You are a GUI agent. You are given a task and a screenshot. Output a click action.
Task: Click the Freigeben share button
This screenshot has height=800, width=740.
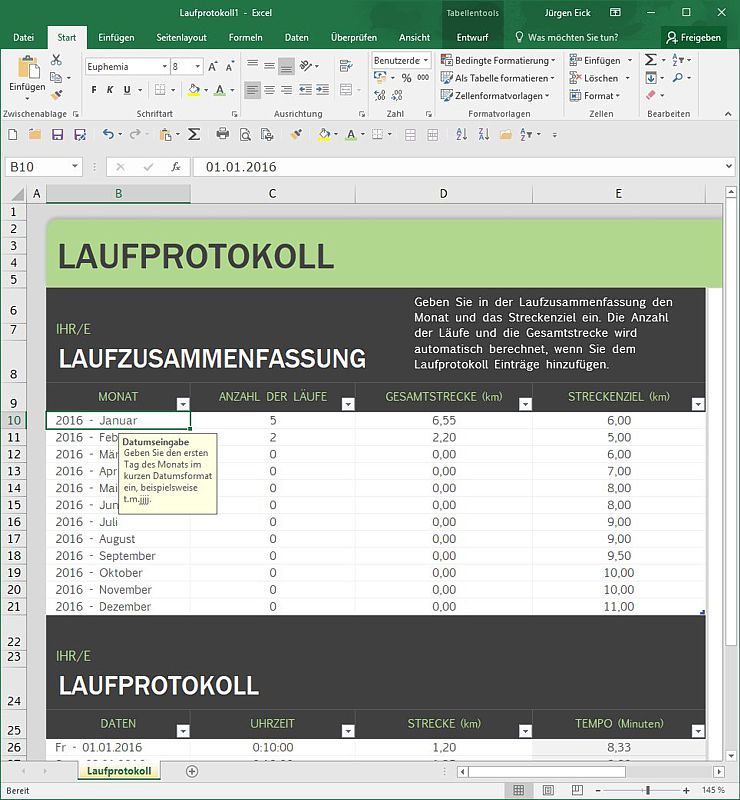[694, 37]
